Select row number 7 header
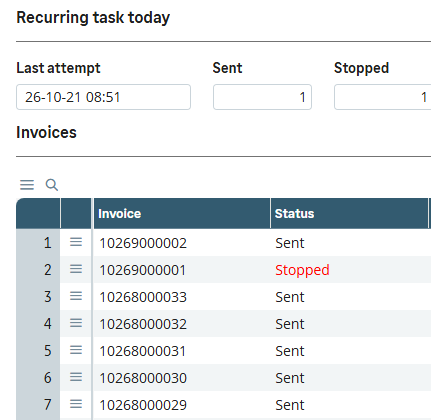431x420 pixels. pyautogui.click(x=38, y=405)
